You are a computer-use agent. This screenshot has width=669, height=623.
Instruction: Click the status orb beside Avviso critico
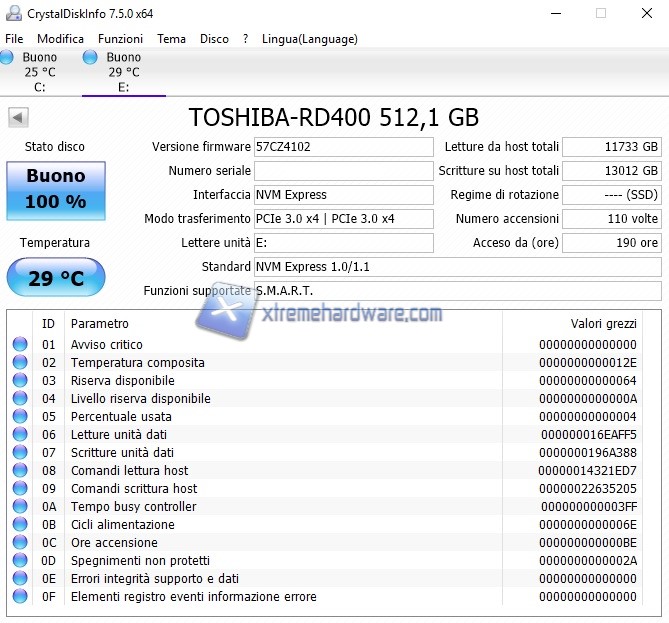point(20,345)
